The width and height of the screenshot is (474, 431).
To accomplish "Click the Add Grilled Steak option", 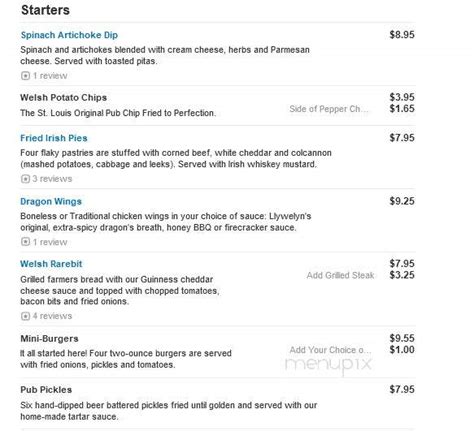I will point(340,275).
